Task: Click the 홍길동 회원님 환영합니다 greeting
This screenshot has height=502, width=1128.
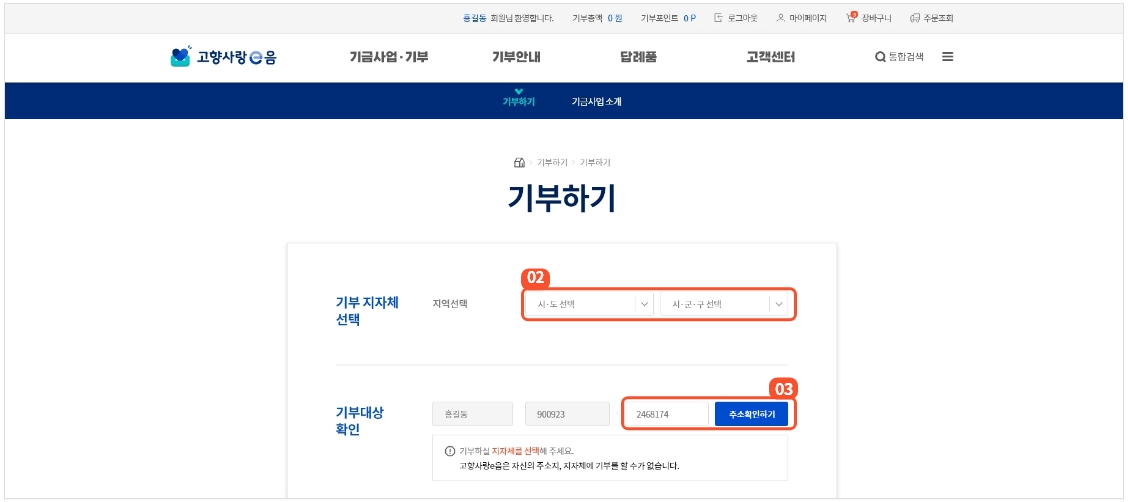Action: point(509,18)
